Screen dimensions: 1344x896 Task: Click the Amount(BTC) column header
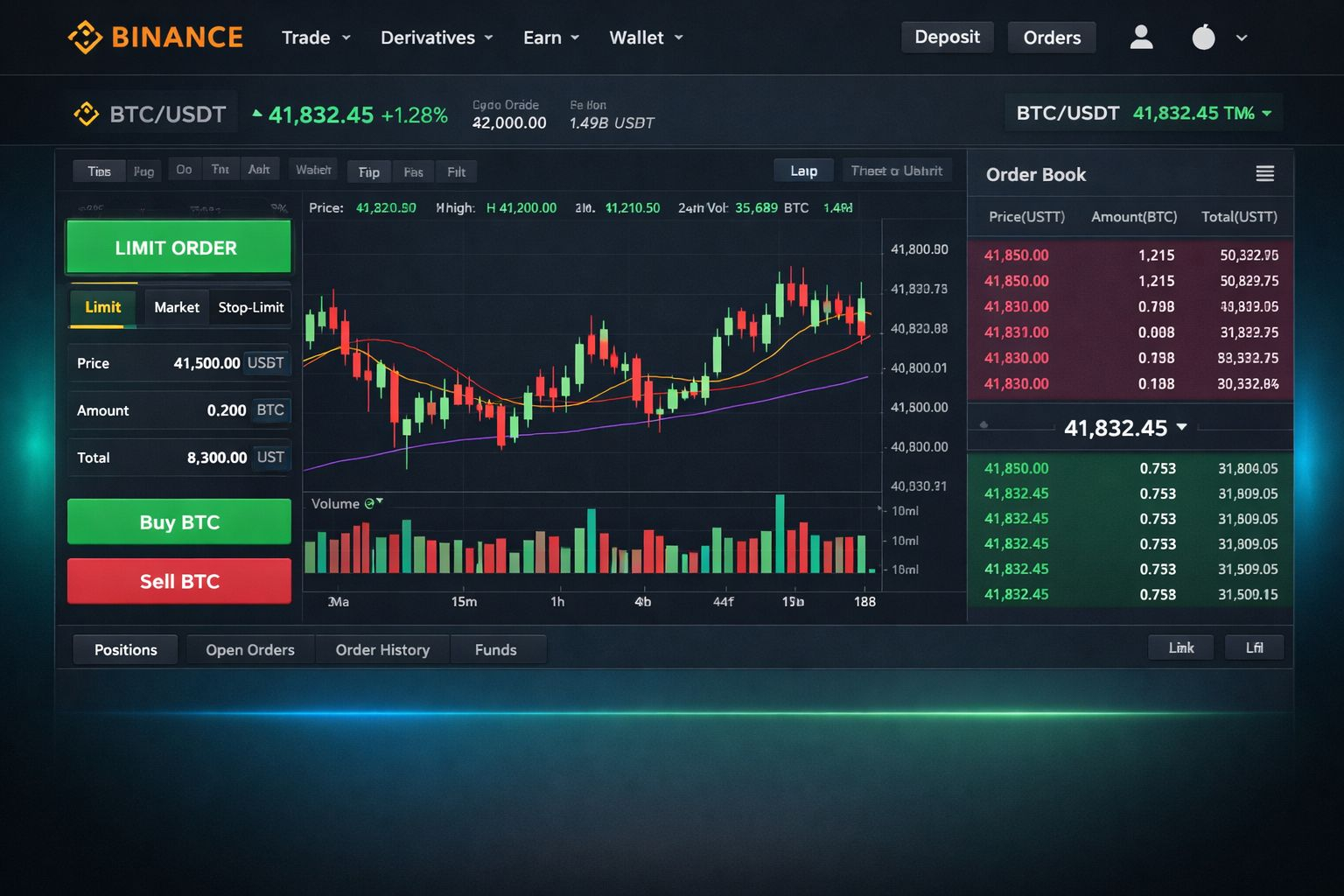[1134, 216]
